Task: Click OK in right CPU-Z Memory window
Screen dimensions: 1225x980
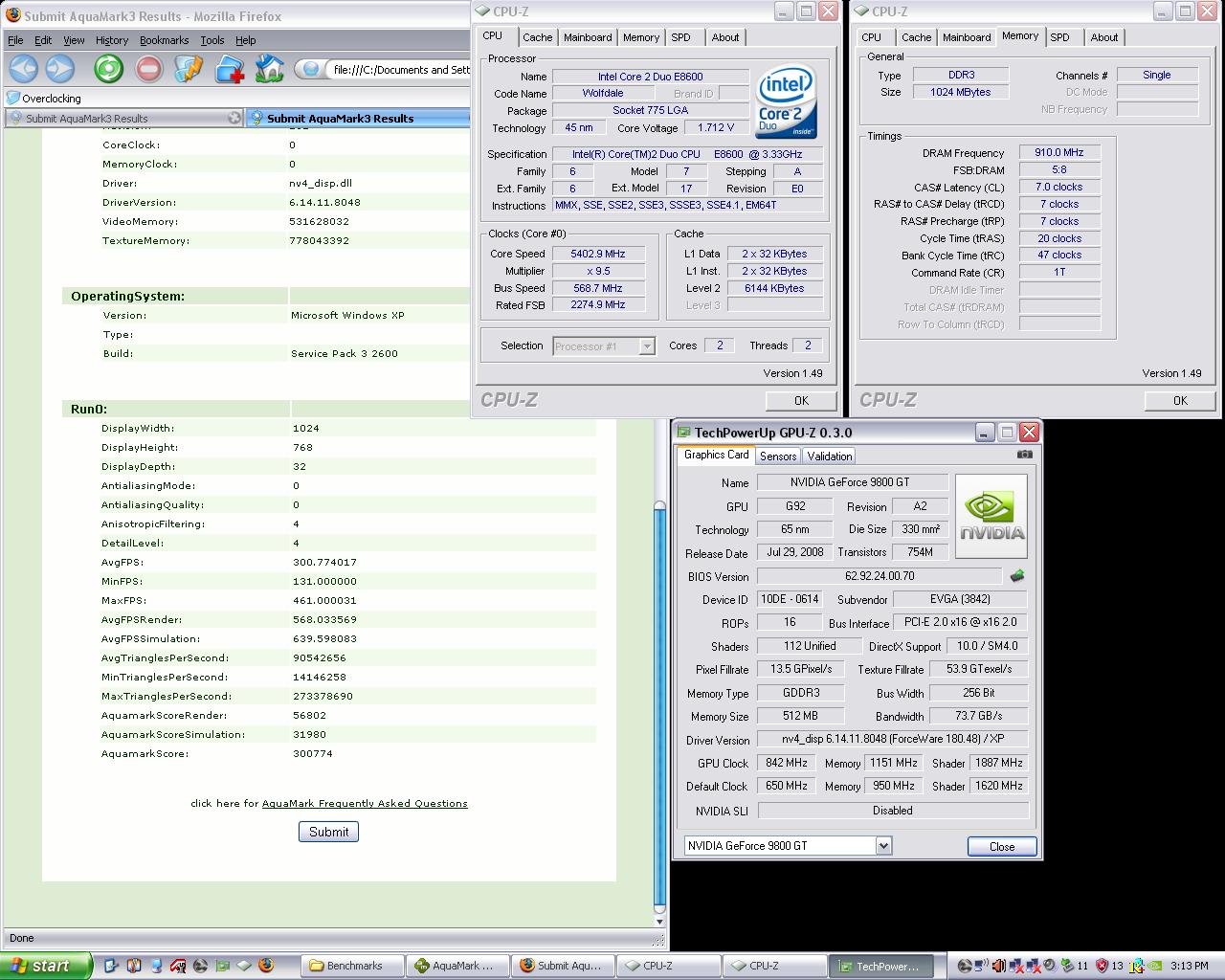Action: click(x=1180, y=401)
